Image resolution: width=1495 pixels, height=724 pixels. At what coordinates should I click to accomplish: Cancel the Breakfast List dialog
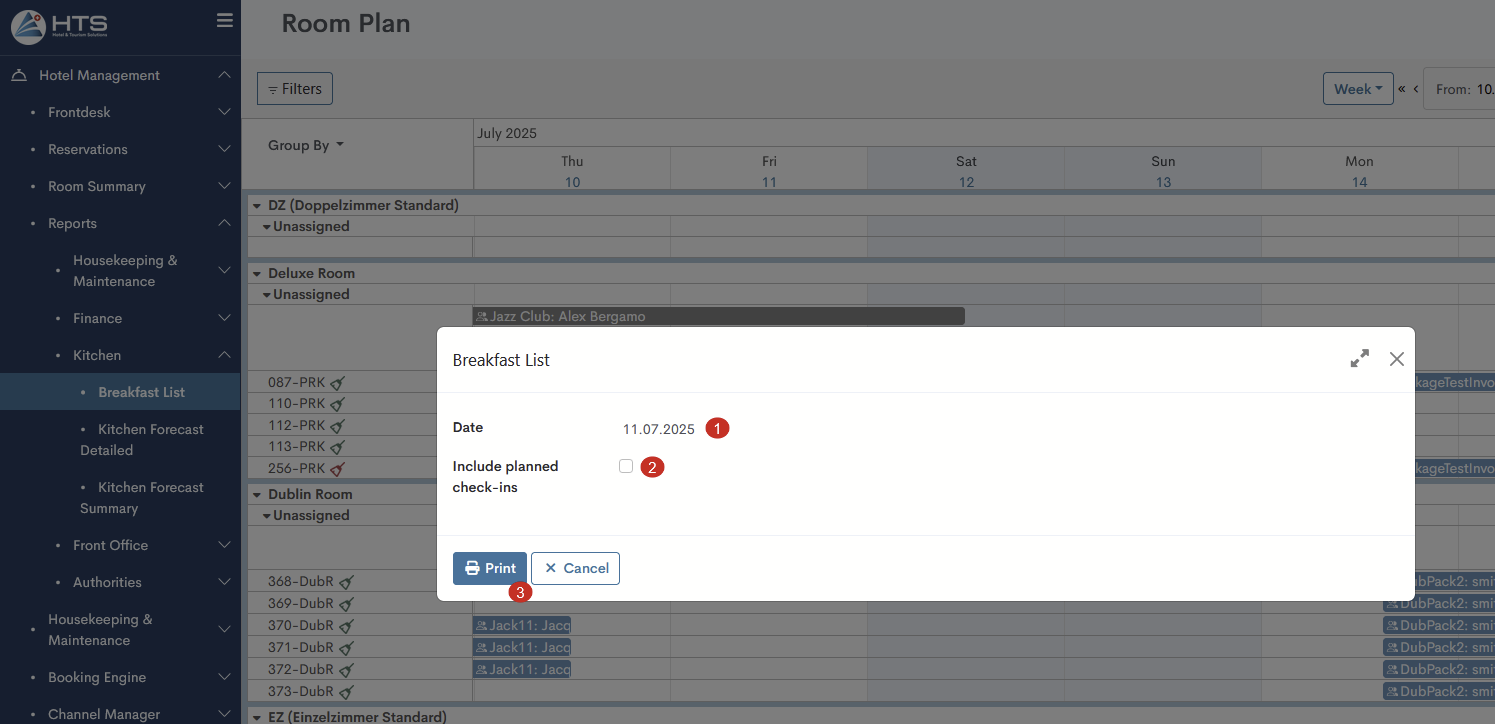pyautogui.click(x=575, y=568)
